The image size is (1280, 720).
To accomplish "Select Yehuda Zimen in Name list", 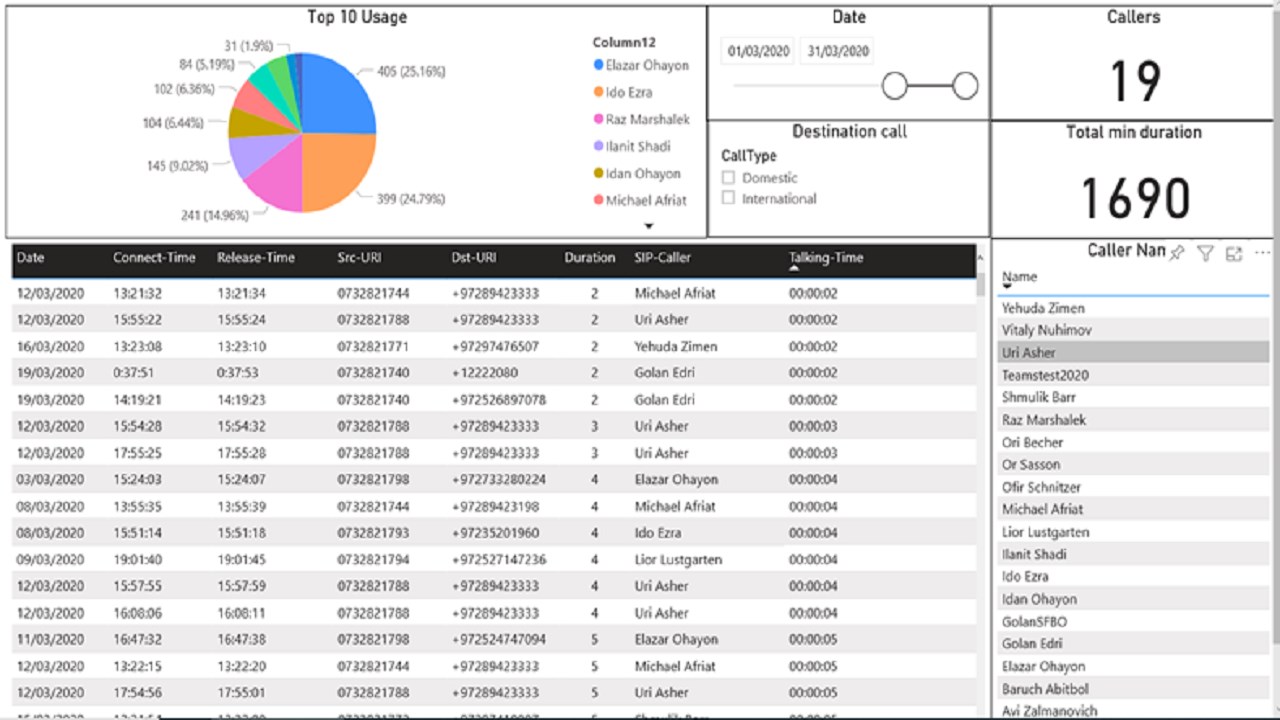I will pyautogui.click(x=1133, y=308).
